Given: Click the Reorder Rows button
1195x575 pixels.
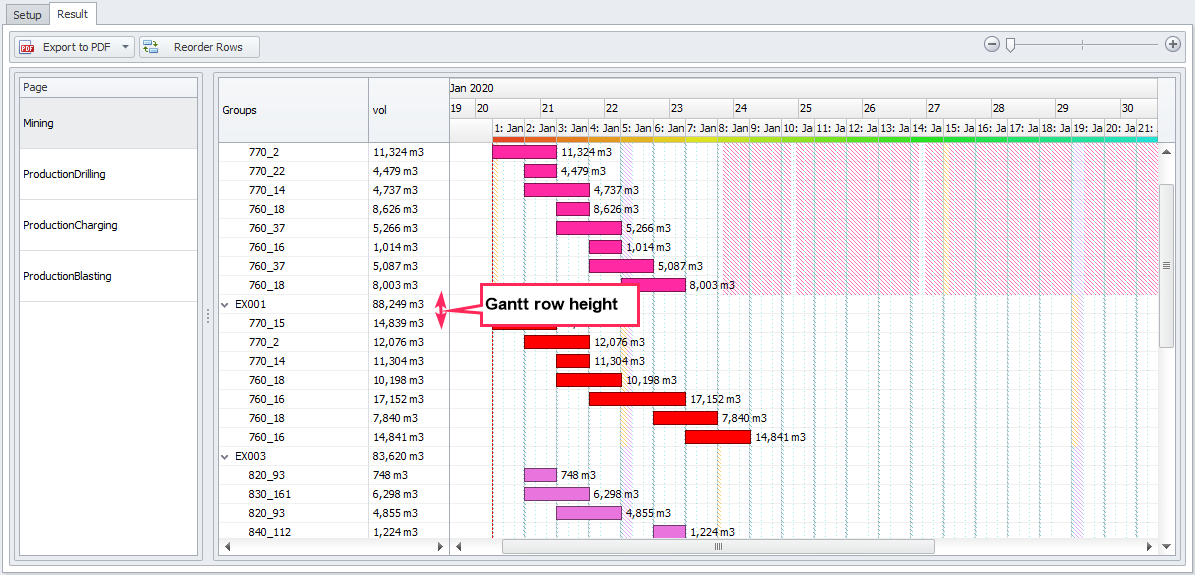Looking at the screenshot, I should tap(199, 47).
